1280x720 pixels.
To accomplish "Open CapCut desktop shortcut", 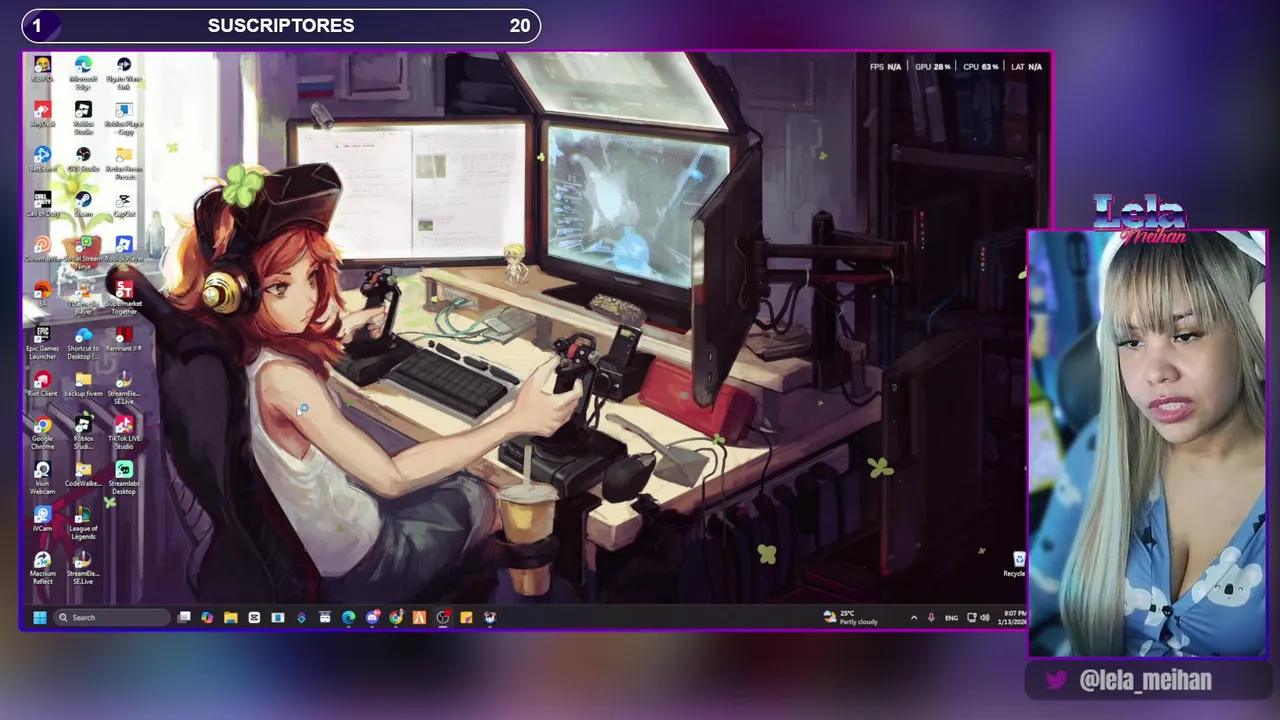I will (x=124, y=204).
